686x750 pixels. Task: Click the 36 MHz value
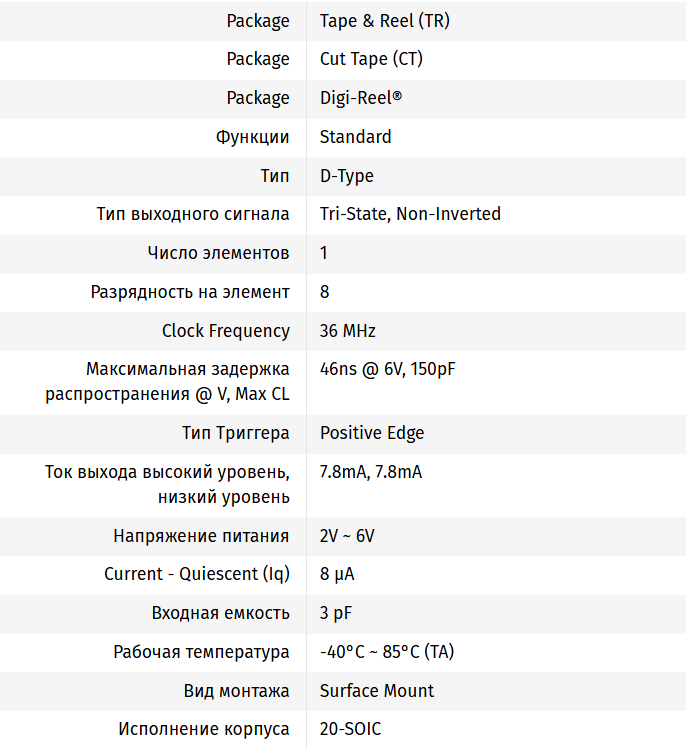(x=347, y=331)
